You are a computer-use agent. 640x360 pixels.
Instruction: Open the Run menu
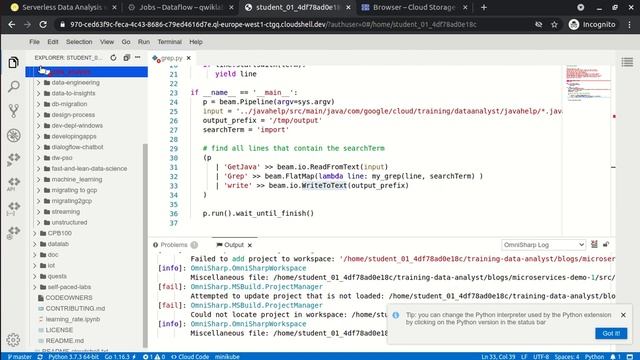tap(144, 42)
